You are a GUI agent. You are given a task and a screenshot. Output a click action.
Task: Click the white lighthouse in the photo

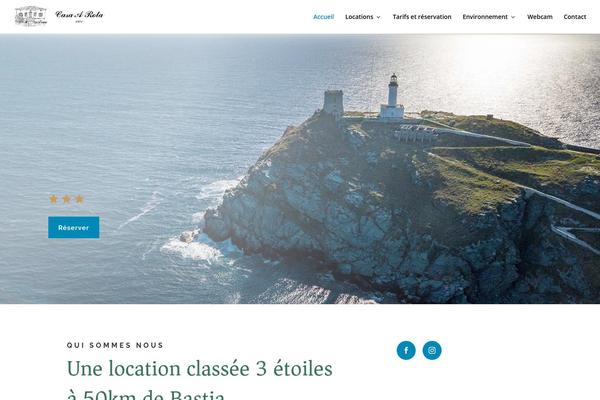tap(392, 96)
